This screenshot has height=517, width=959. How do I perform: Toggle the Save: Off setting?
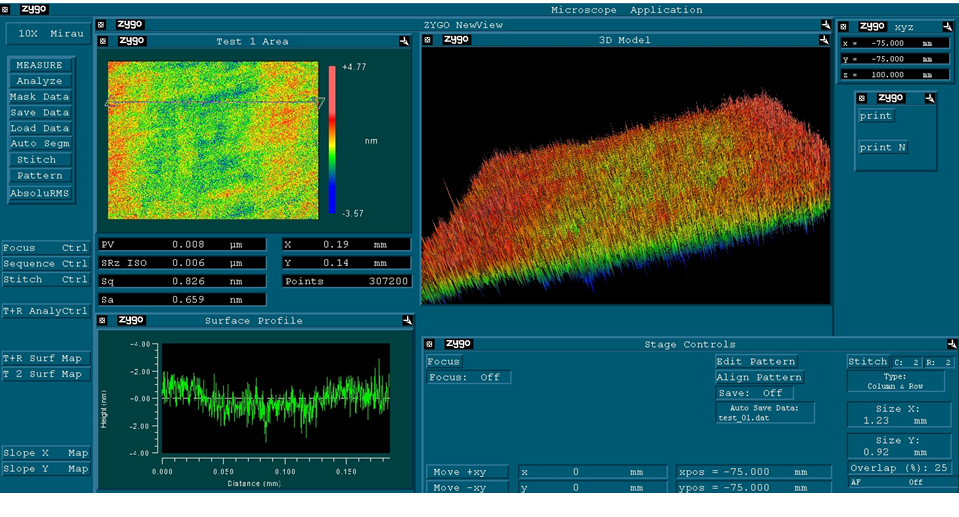(754, 393)
